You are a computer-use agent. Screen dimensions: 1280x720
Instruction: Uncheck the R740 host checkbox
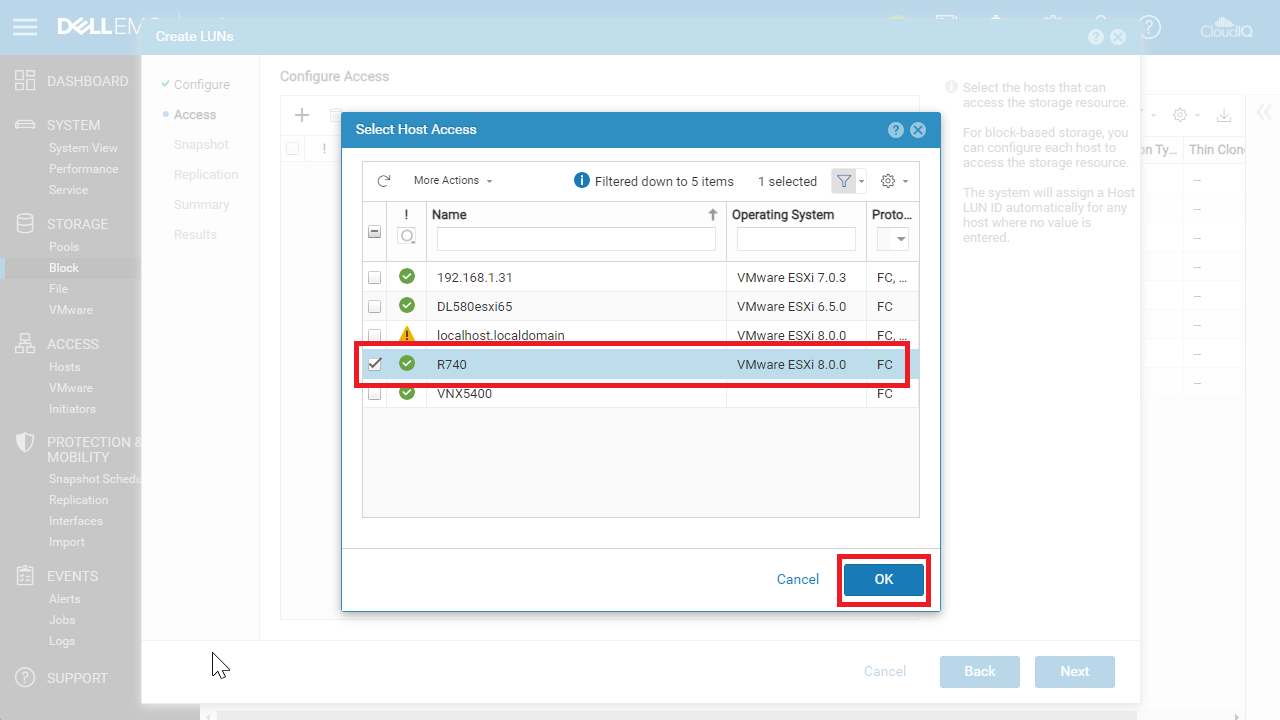tap(374, 364)
